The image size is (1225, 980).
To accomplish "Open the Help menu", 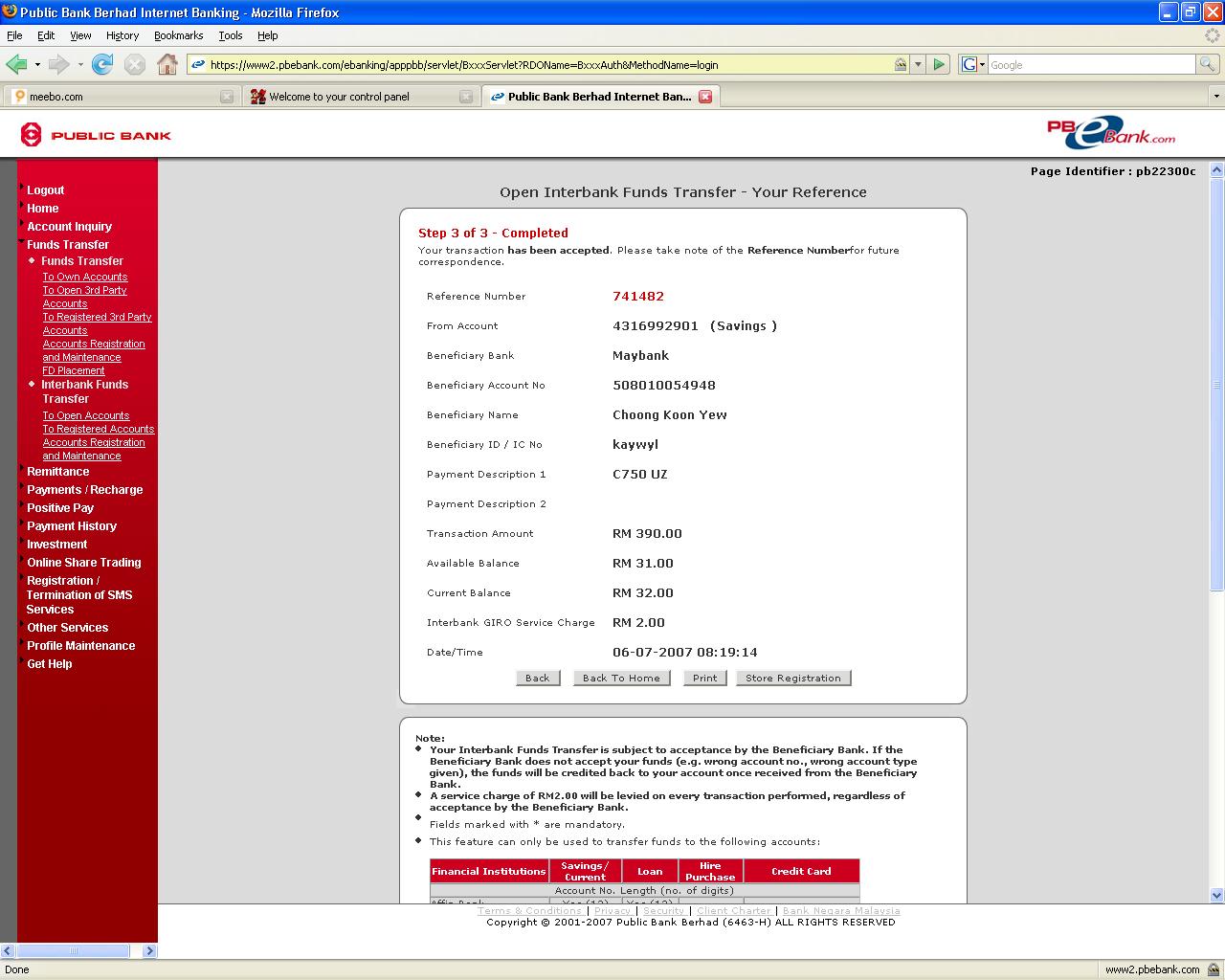I will click(268, 35).
